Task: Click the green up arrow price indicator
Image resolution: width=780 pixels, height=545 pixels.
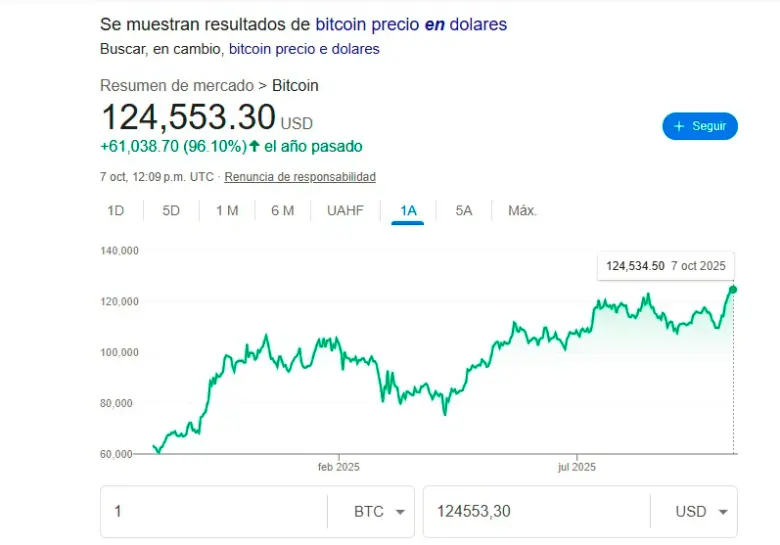Action: coord(255,146)
